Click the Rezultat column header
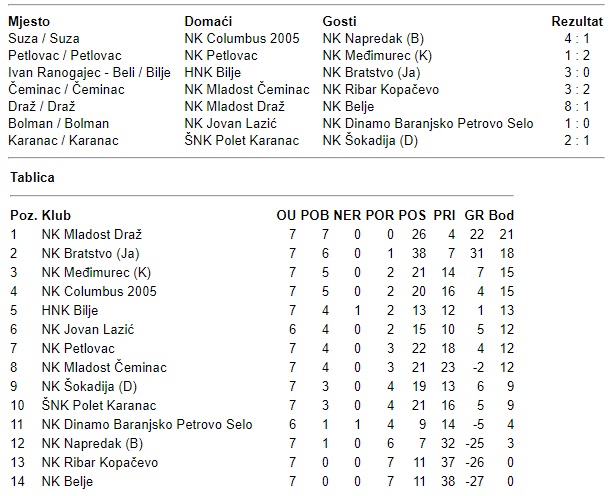 tap(577, 21)
